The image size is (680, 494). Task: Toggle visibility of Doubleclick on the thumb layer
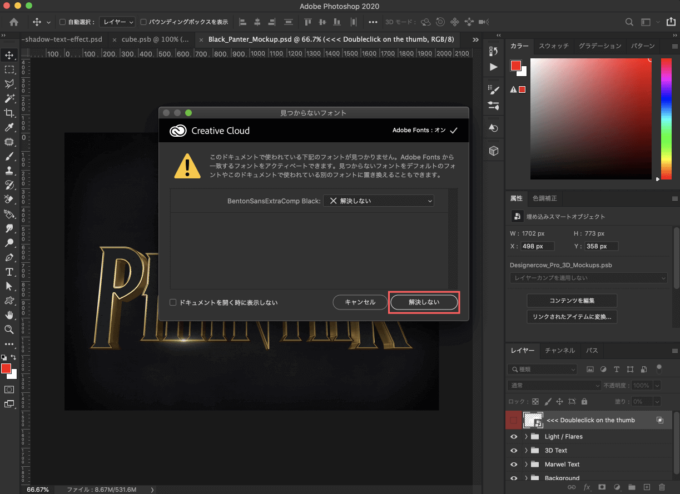coord(514,420)
